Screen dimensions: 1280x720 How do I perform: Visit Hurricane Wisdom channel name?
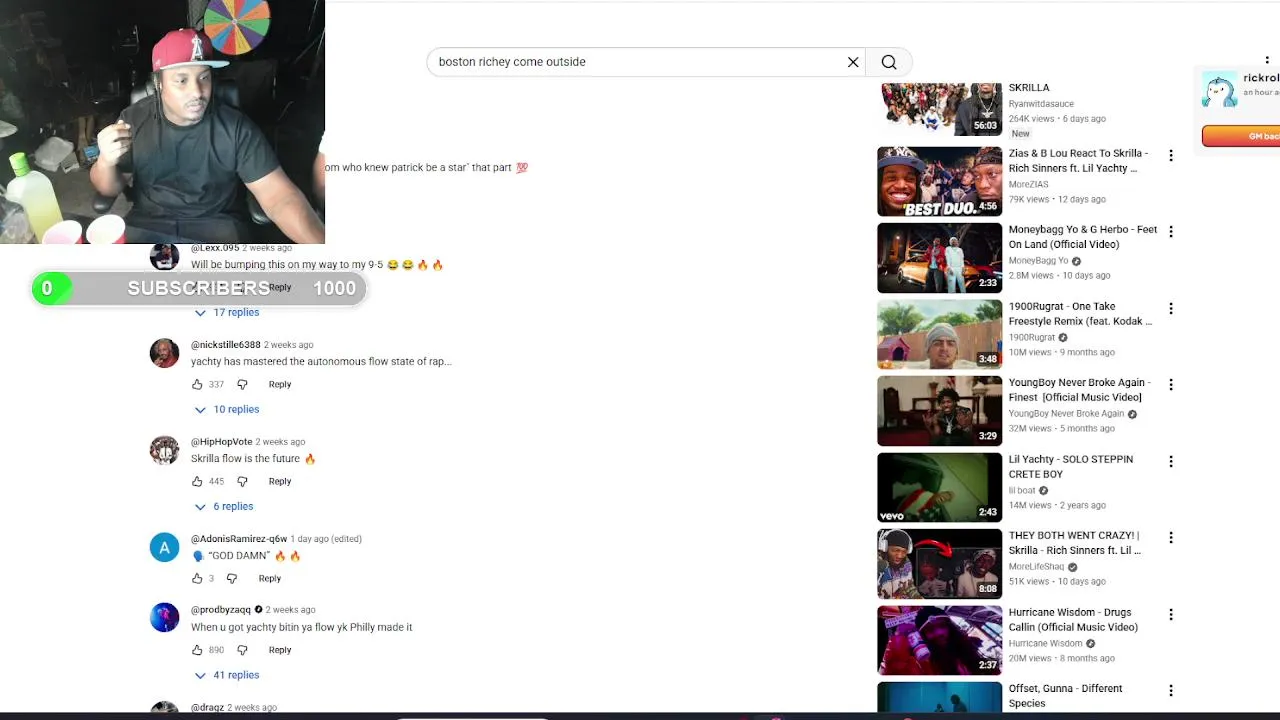click(x=1045, y=644)
